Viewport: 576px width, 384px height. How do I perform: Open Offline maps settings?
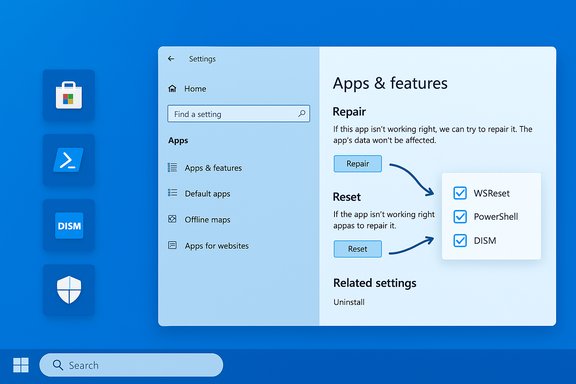tap(207, 220)
